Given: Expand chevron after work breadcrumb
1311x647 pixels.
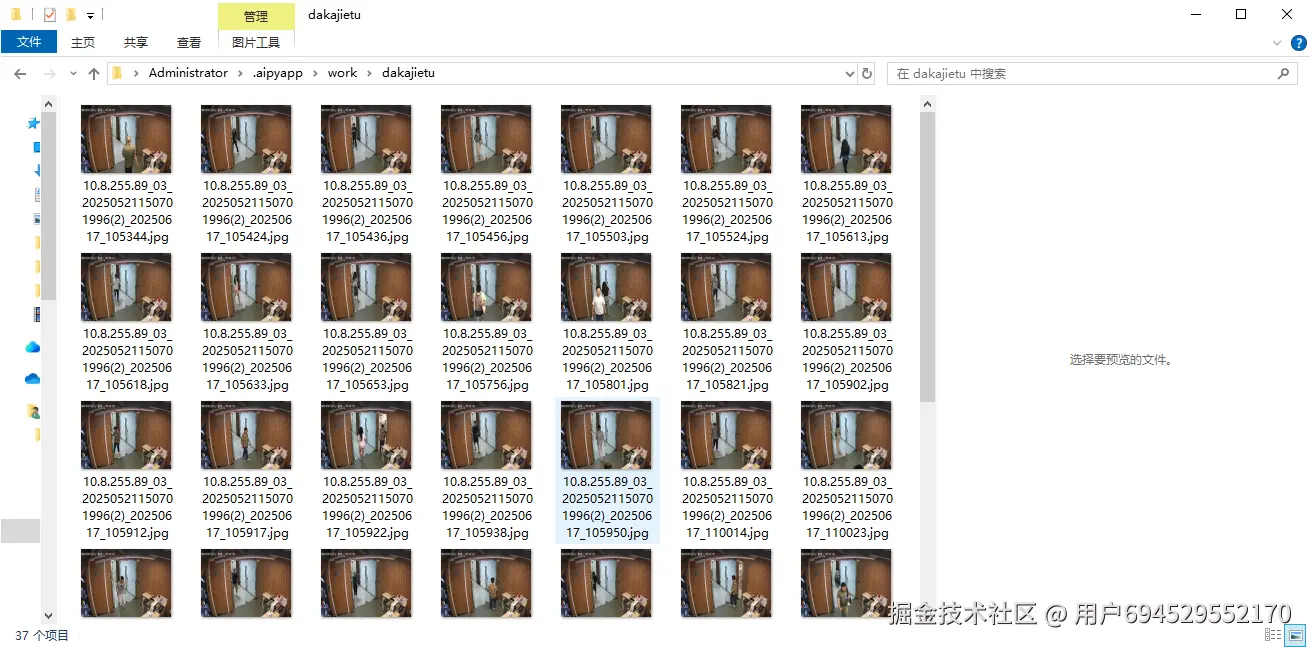Looking at the screenshot, I should tap(370, 73).
